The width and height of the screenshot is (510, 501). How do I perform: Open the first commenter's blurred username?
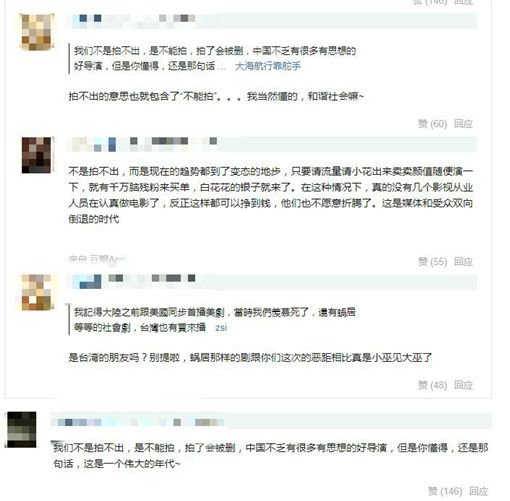pos(134,19)
